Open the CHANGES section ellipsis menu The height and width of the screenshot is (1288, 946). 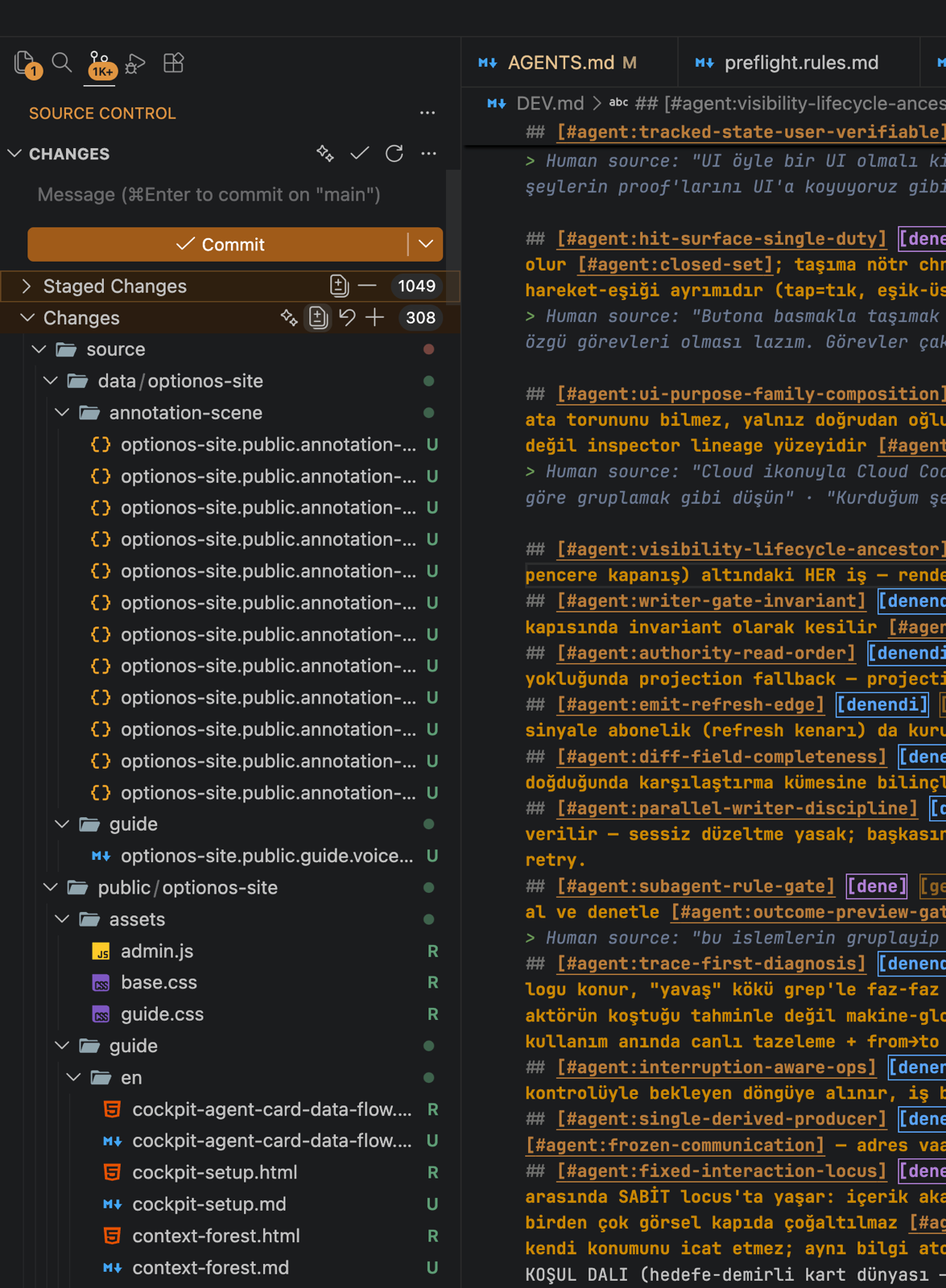tap(428, 153)
